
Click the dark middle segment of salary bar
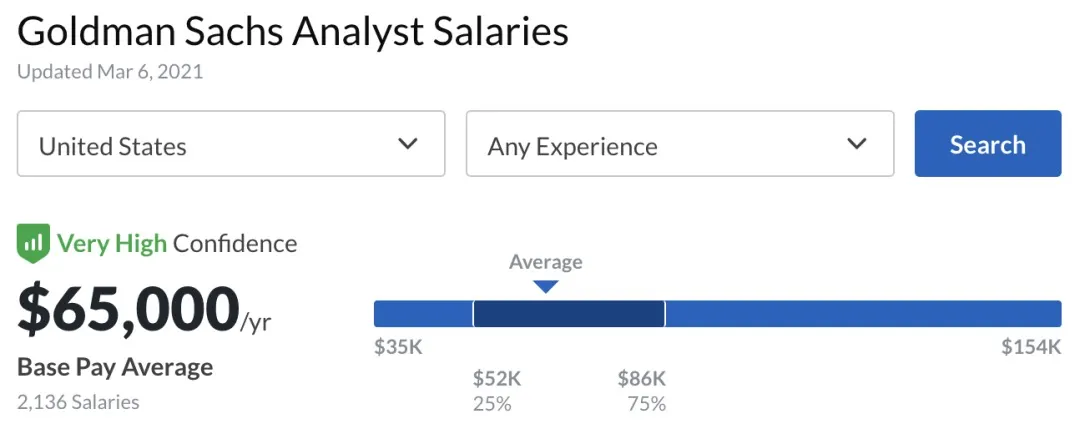pos(568,314)
